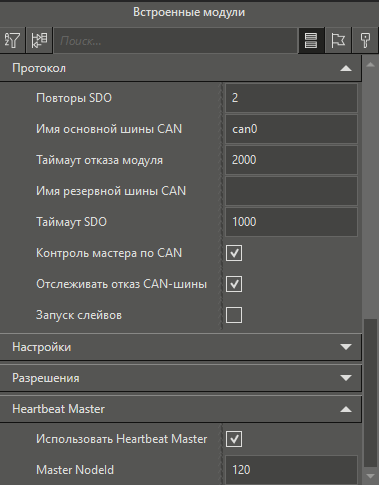Click the pin icon in toolbar

click(365, 41)
